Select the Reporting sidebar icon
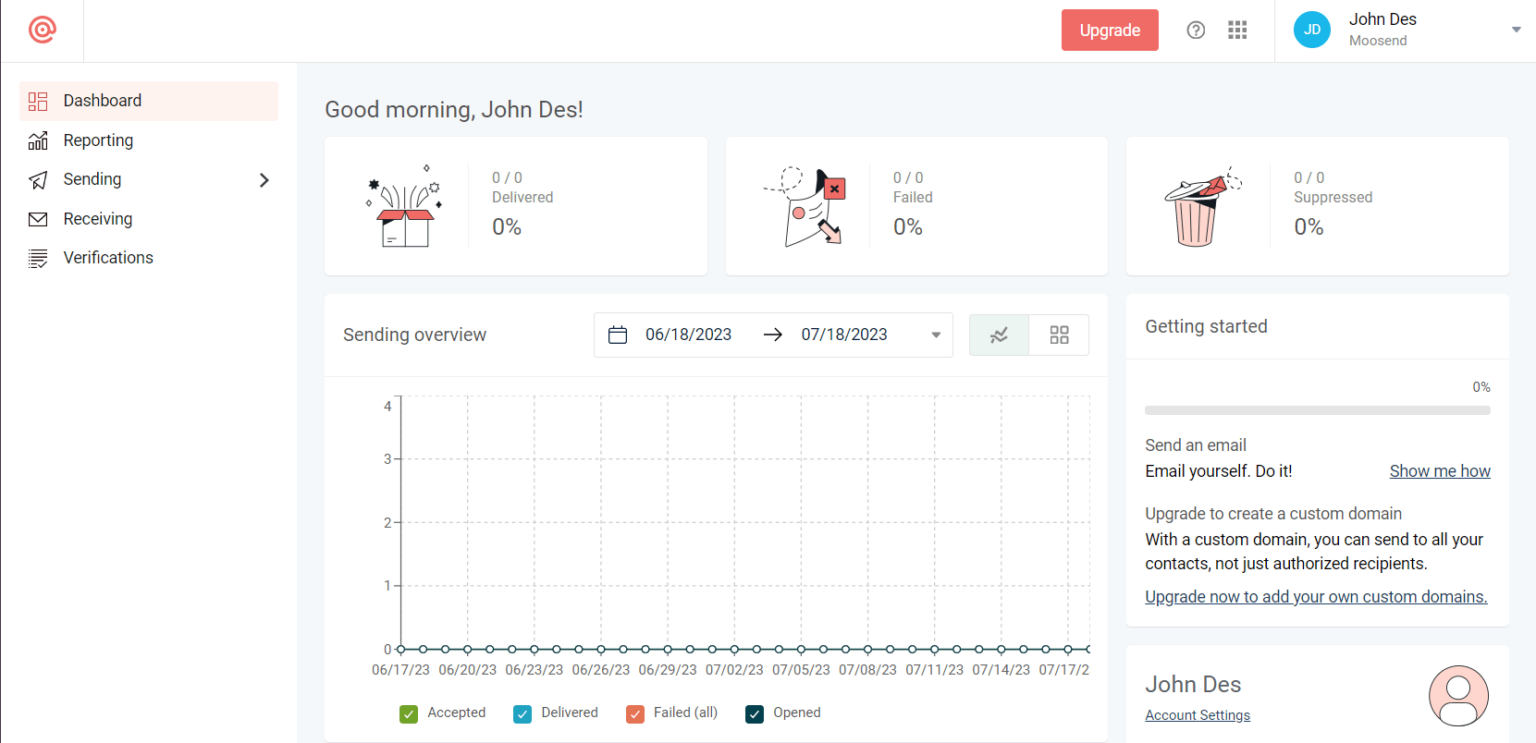Viewport: 1536px width, 743px height. click(x=37, y=140)
